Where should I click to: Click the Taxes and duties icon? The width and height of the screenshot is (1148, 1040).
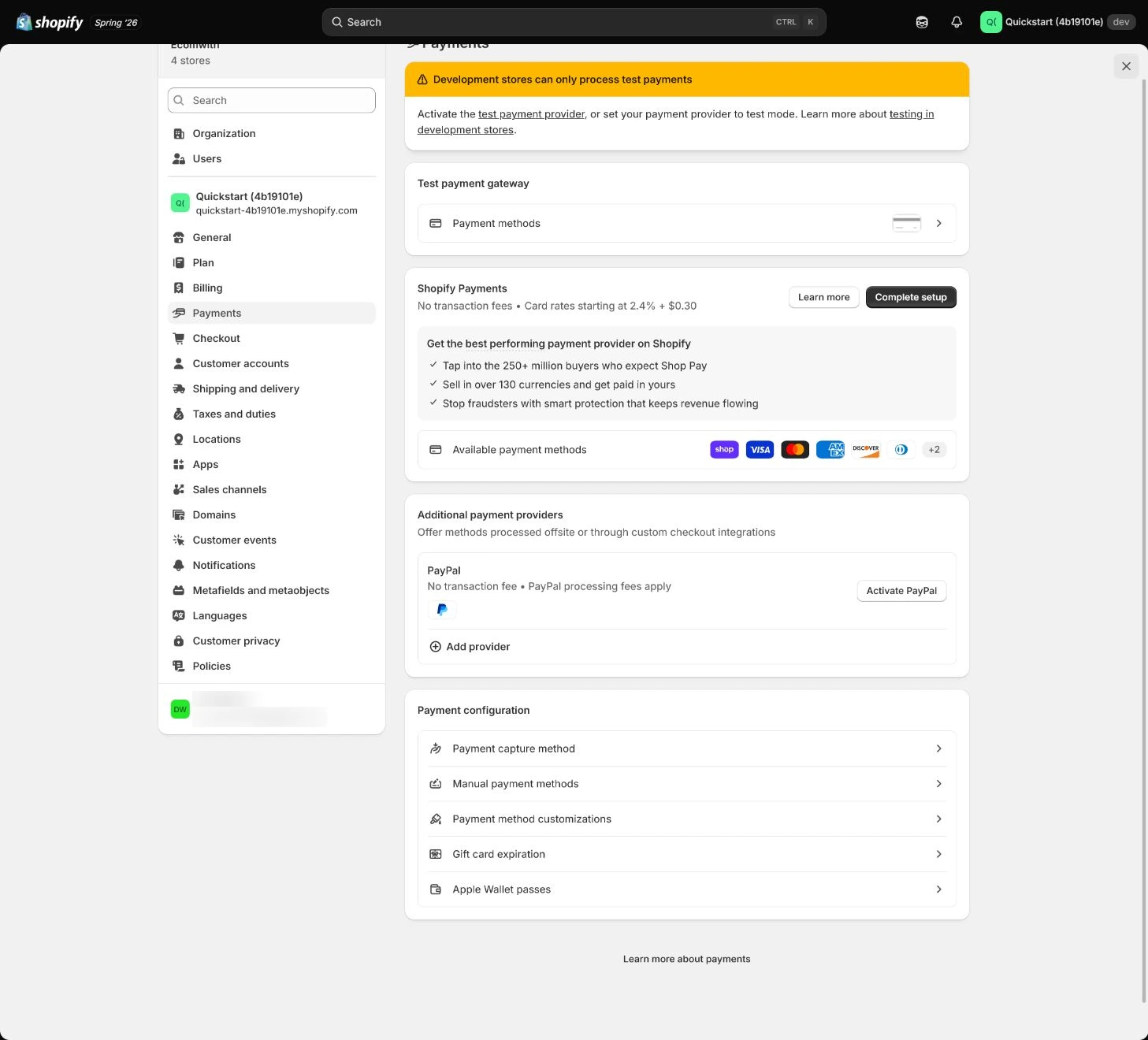pyautogui.click(x=179, y=414)
